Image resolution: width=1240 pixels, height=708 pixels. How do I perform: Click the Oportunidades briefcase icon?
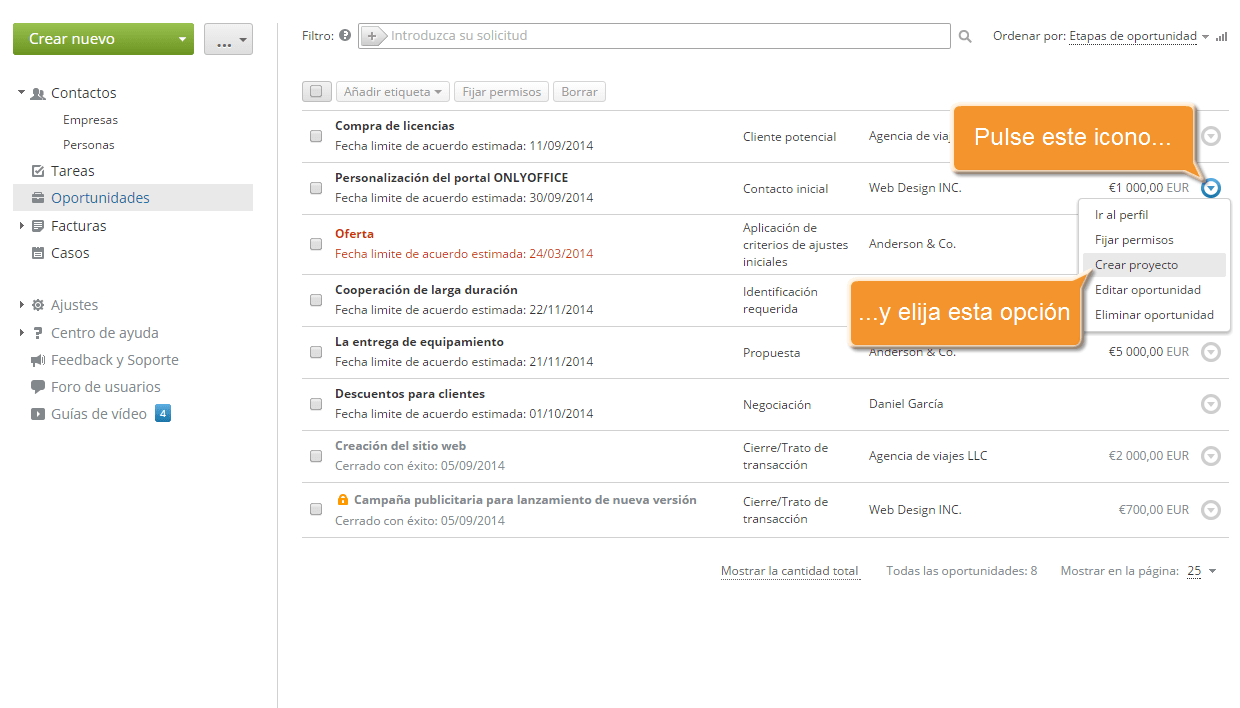[38, 198]
